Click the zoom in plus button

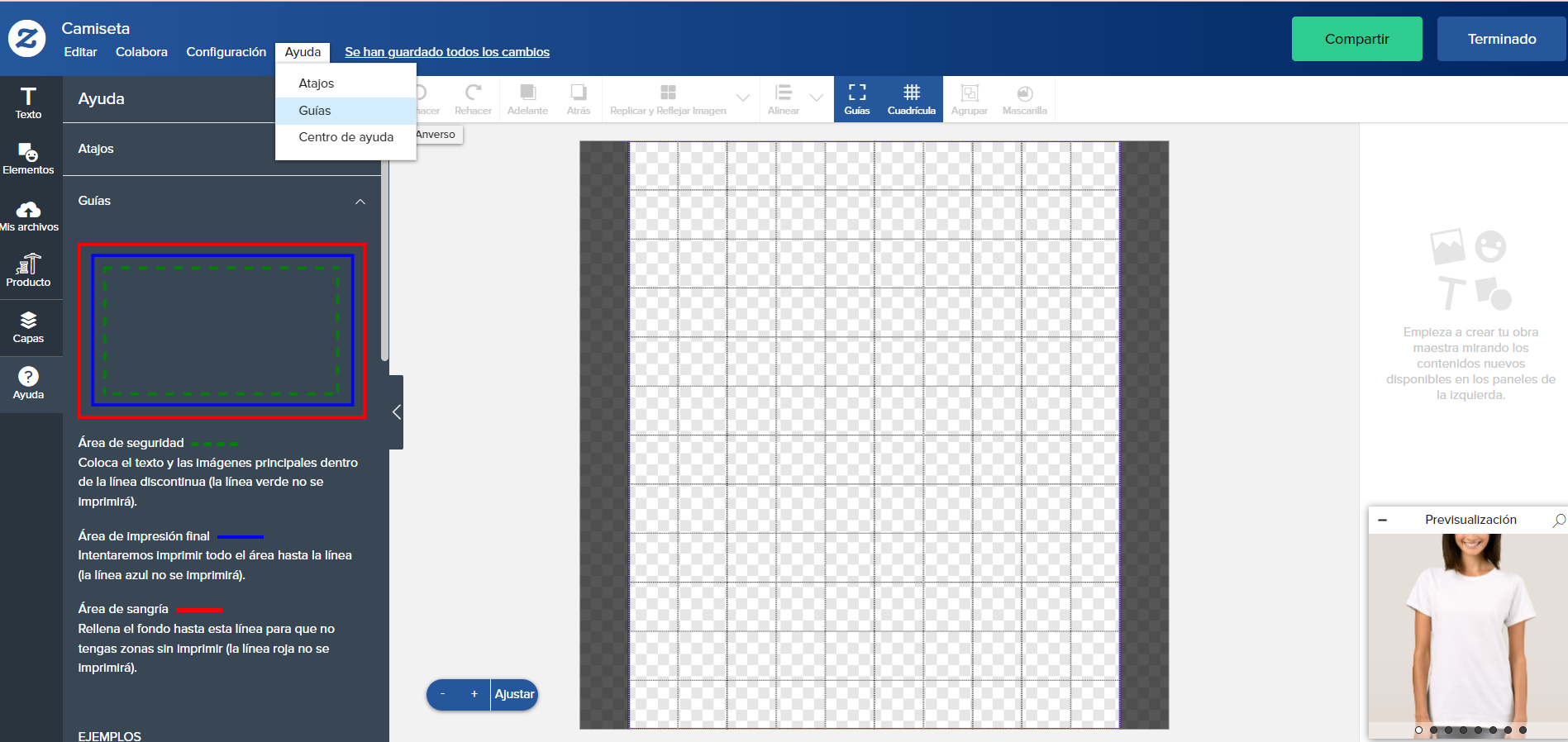click(474, 694)
